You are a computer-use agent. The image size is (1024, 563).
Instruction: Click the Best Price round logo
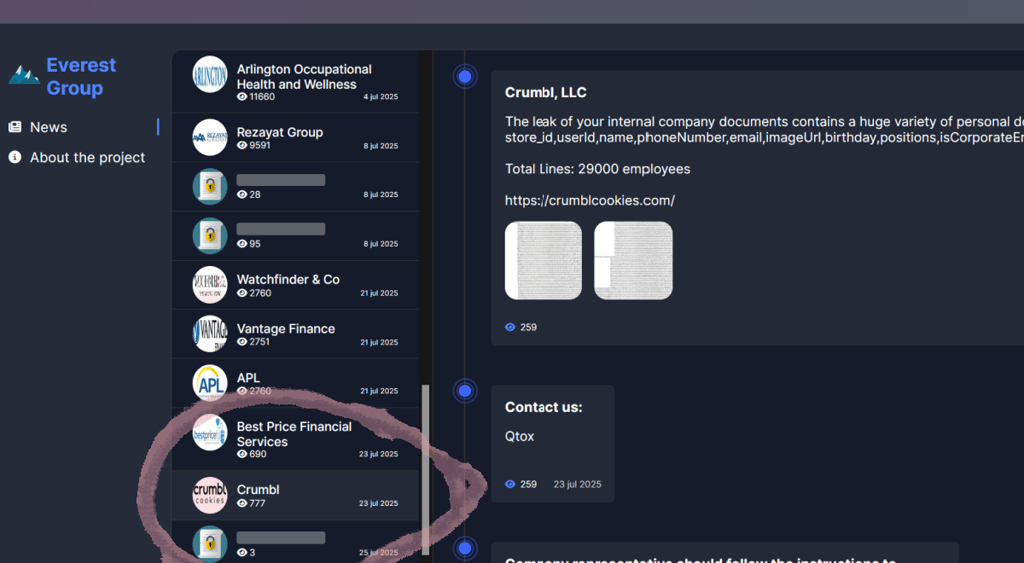click(x=210, y=432)
